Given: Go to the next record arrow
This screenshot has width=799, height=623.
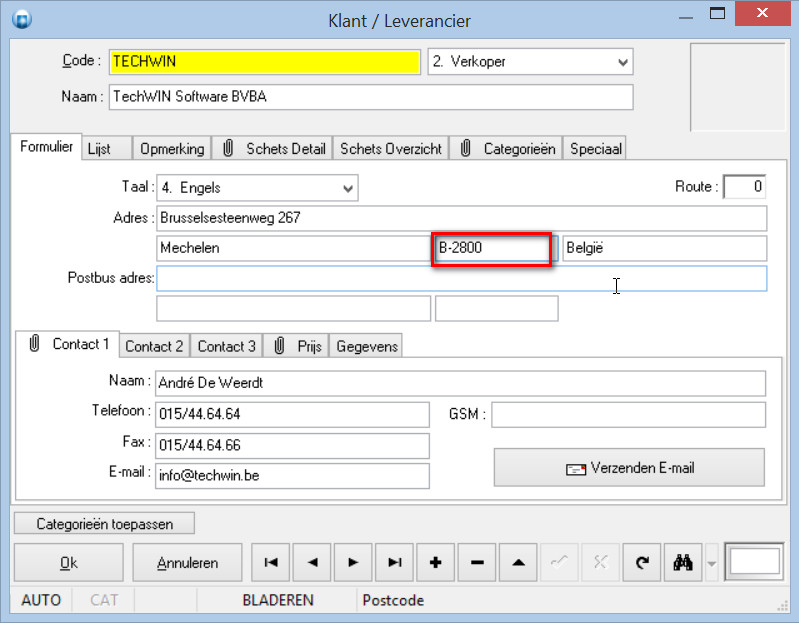Looking at the screenshot, I should point(353,562).
